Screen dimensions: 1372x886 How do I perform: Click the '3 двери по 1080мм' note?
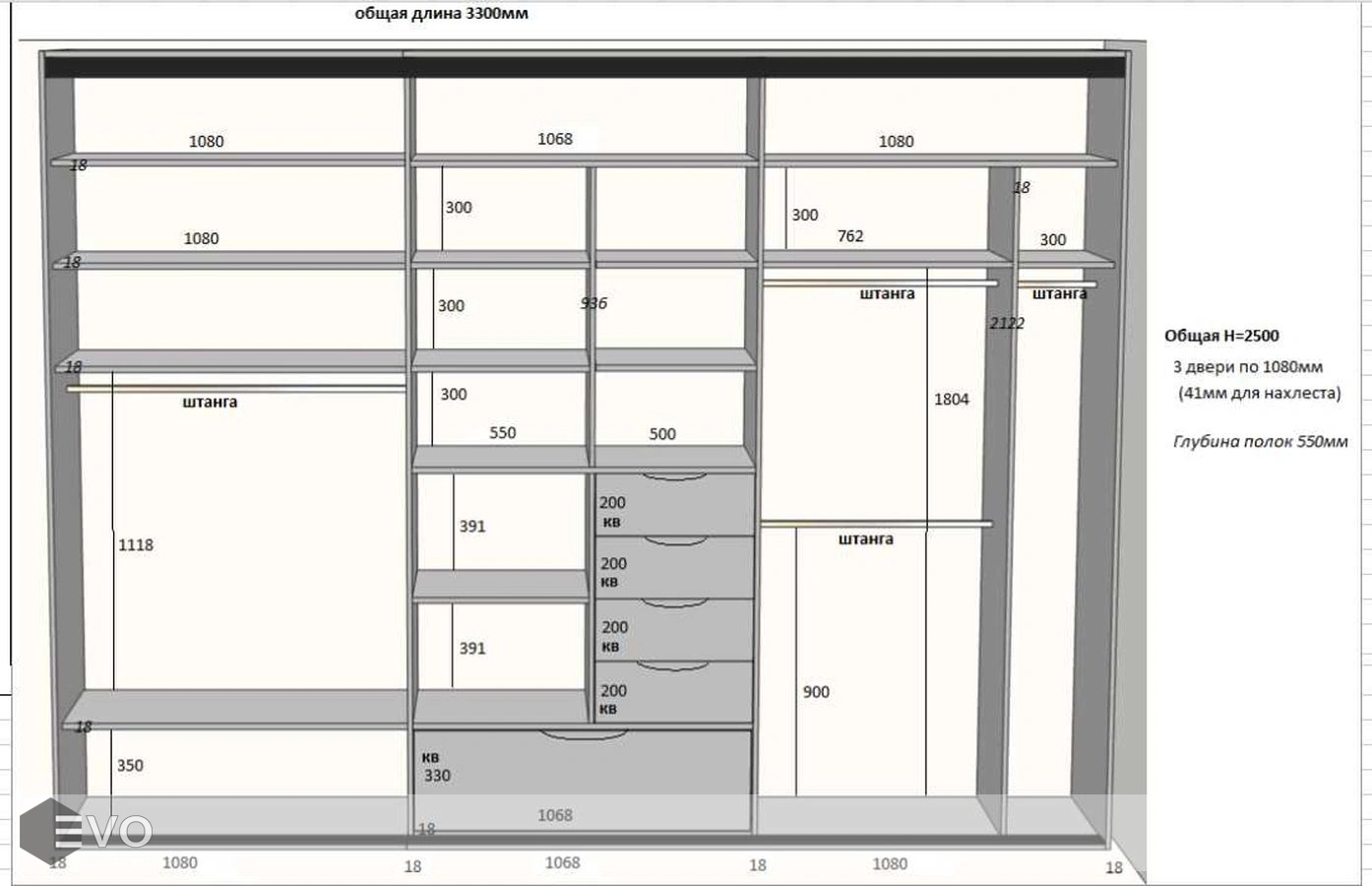[x=1247, y=367]
